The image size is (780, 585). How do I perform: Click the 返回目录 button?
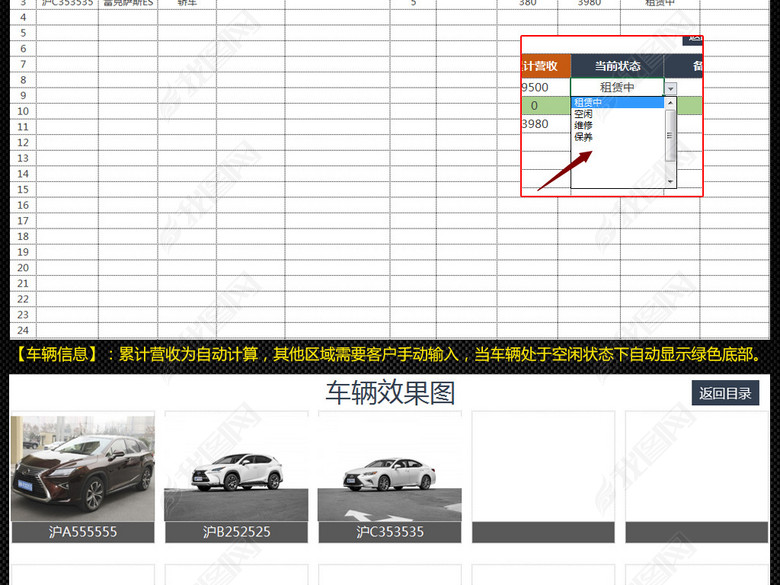725,393
